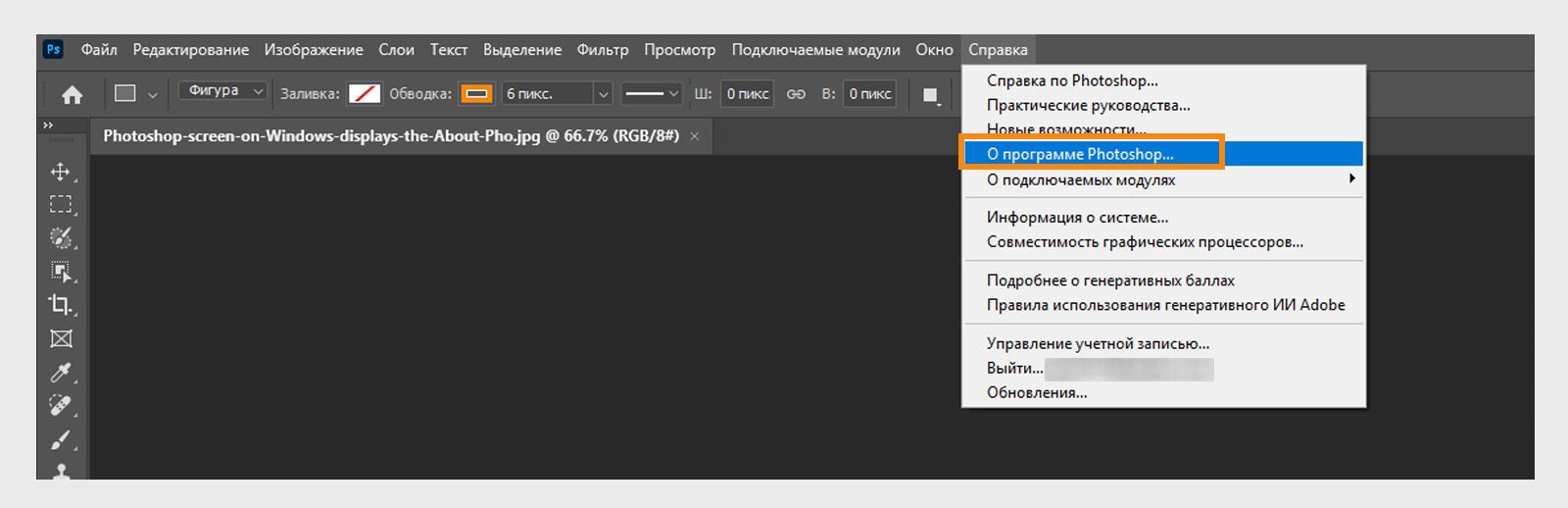Close the Photoshop-screen-on-Windows document tab

[x=695, y=136]
